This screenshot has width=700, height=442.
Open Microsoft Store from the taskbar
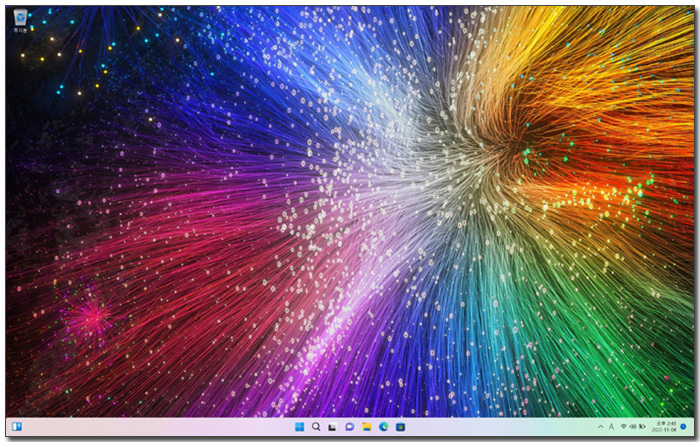[x=400, y=427]
